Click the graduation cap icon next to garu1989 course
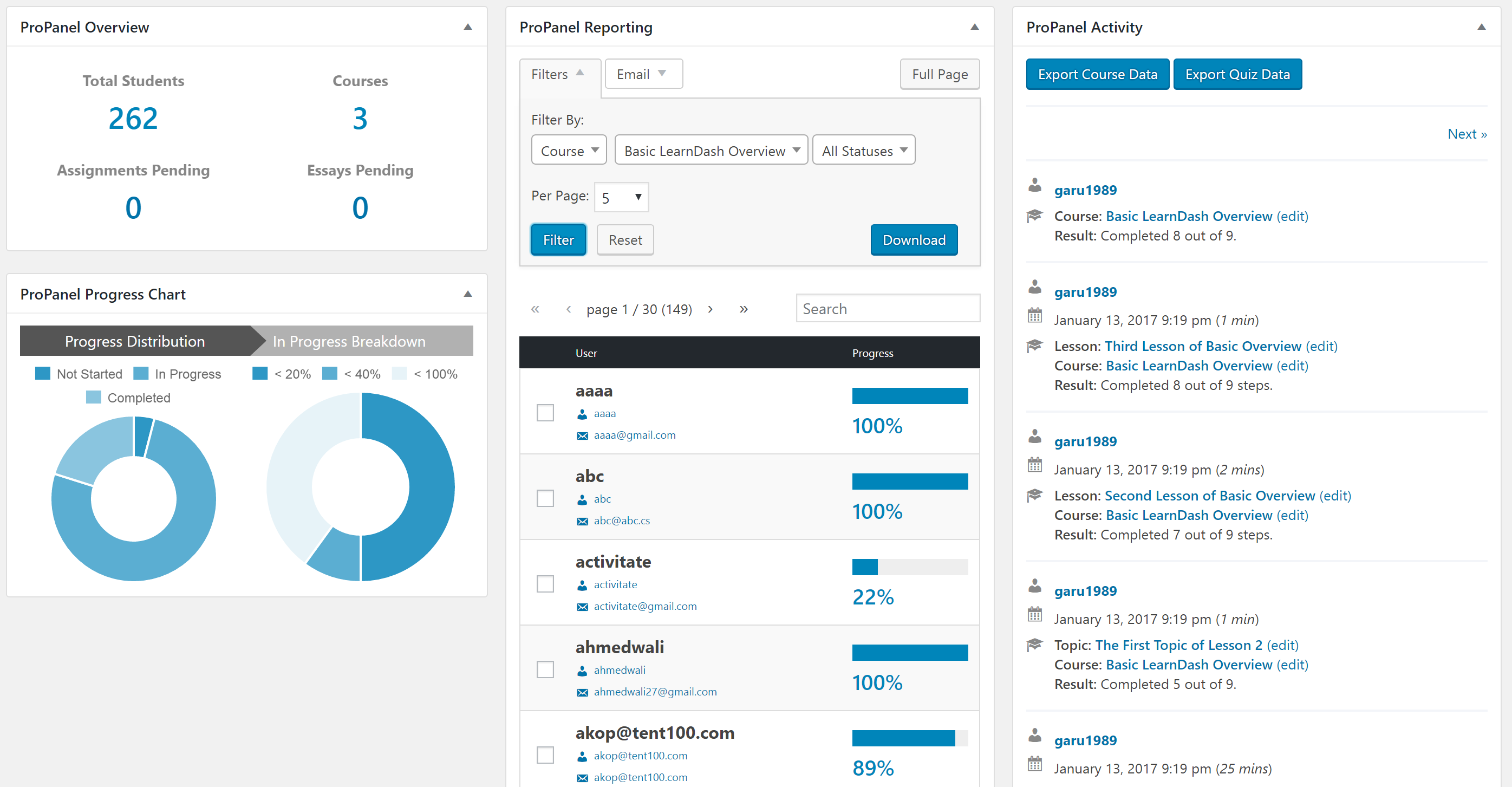This screenshot has width=1512, height=787. [1035, 217]
